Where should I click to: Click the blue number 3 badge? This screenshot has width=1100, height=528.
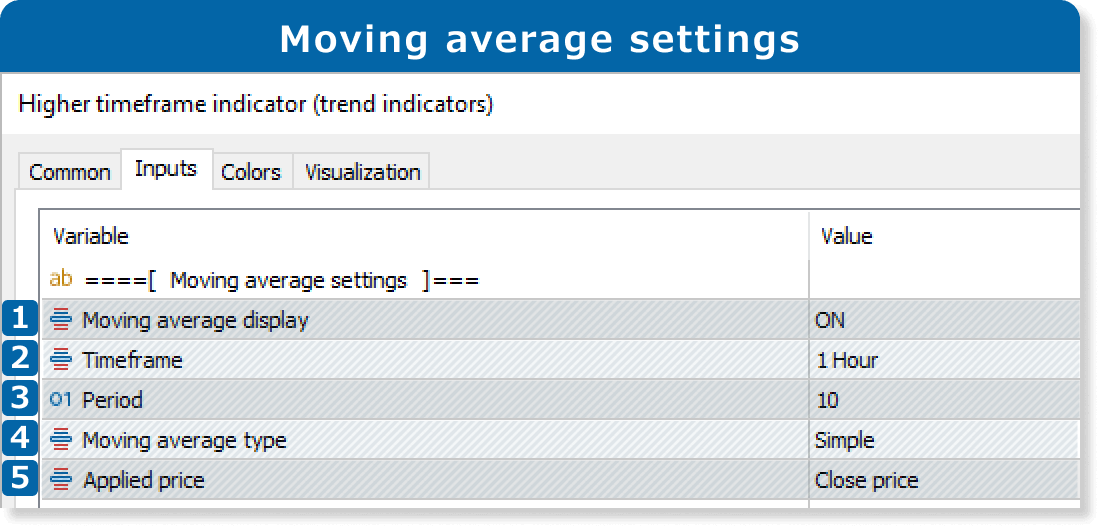point(20,399)
